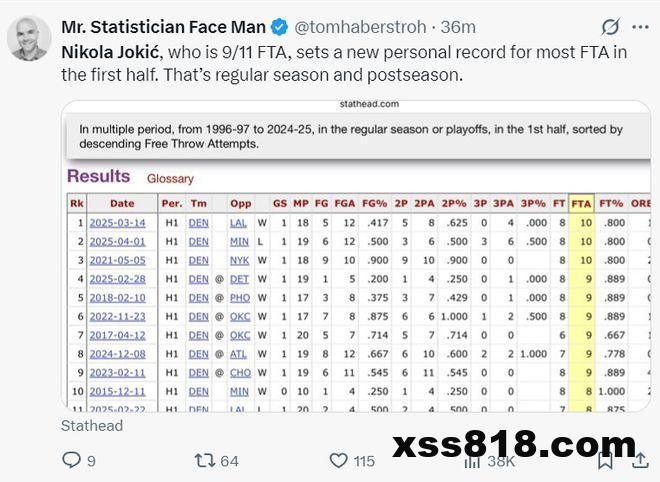Open the 2025-03-14 game date link

tap(117, 223)
